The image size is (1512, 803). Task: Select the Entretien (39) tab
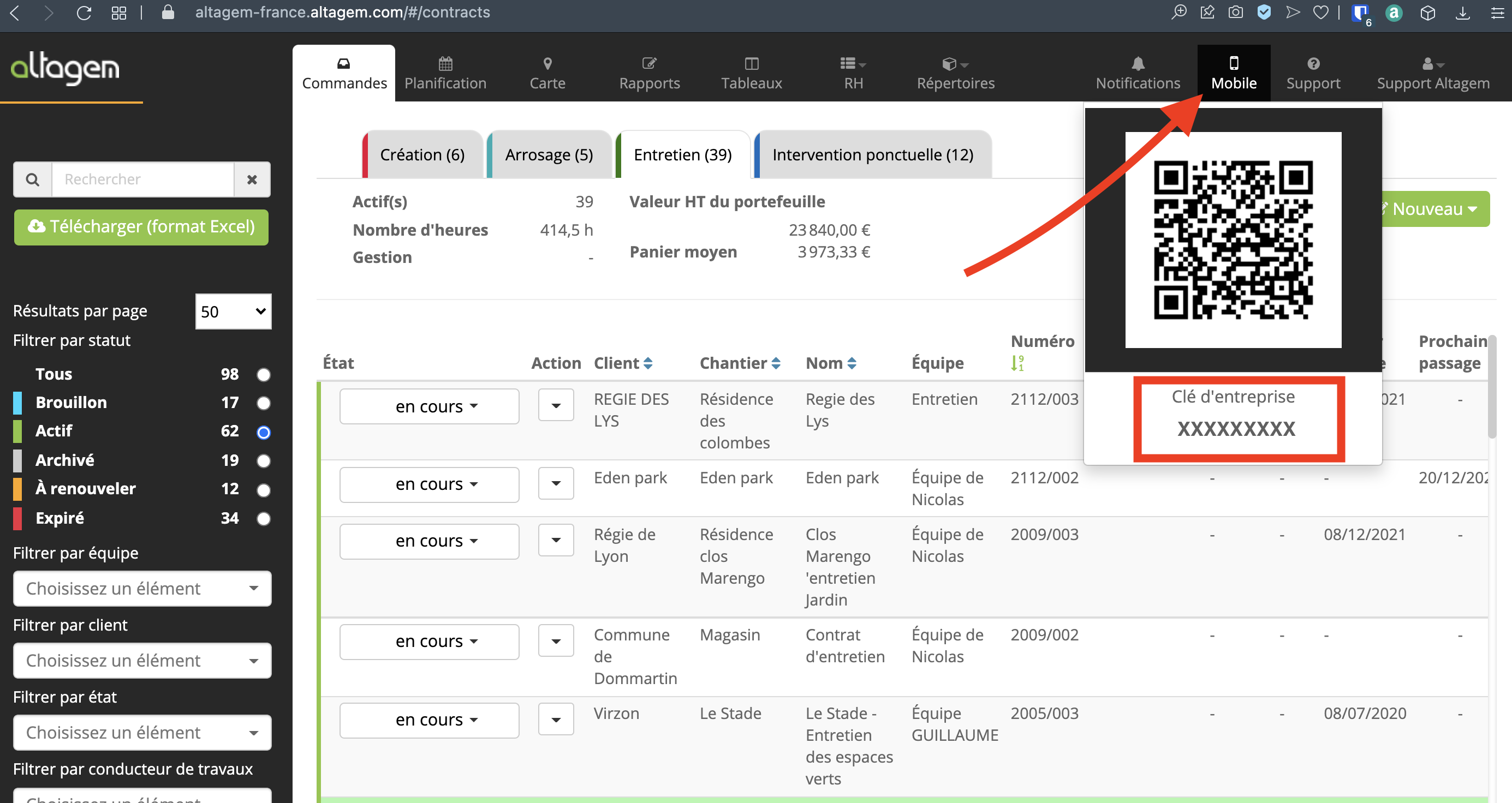click(683, 154)
